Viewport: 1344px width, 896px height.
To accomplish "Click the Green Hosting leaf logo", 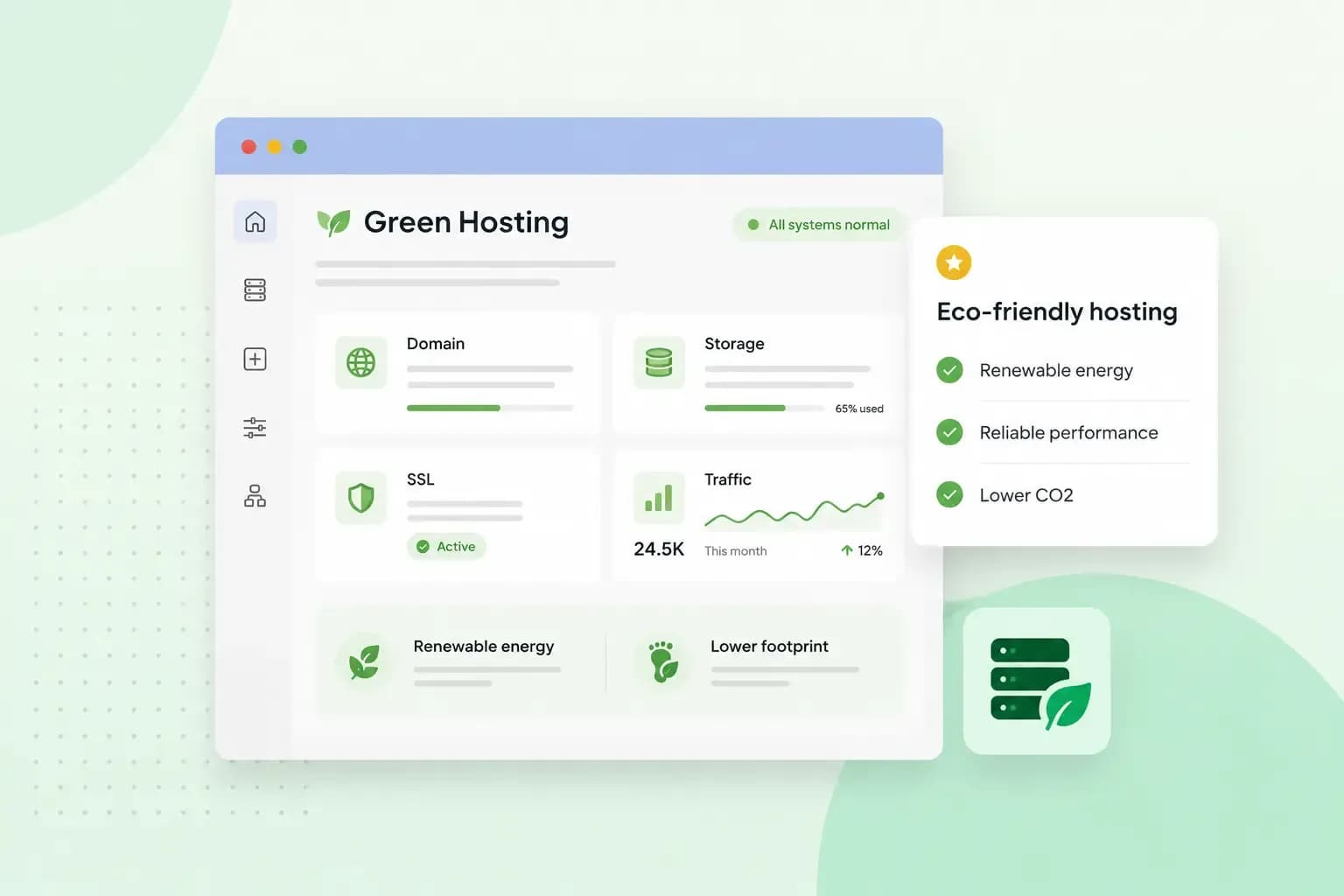I will click(x=333, y=222).
